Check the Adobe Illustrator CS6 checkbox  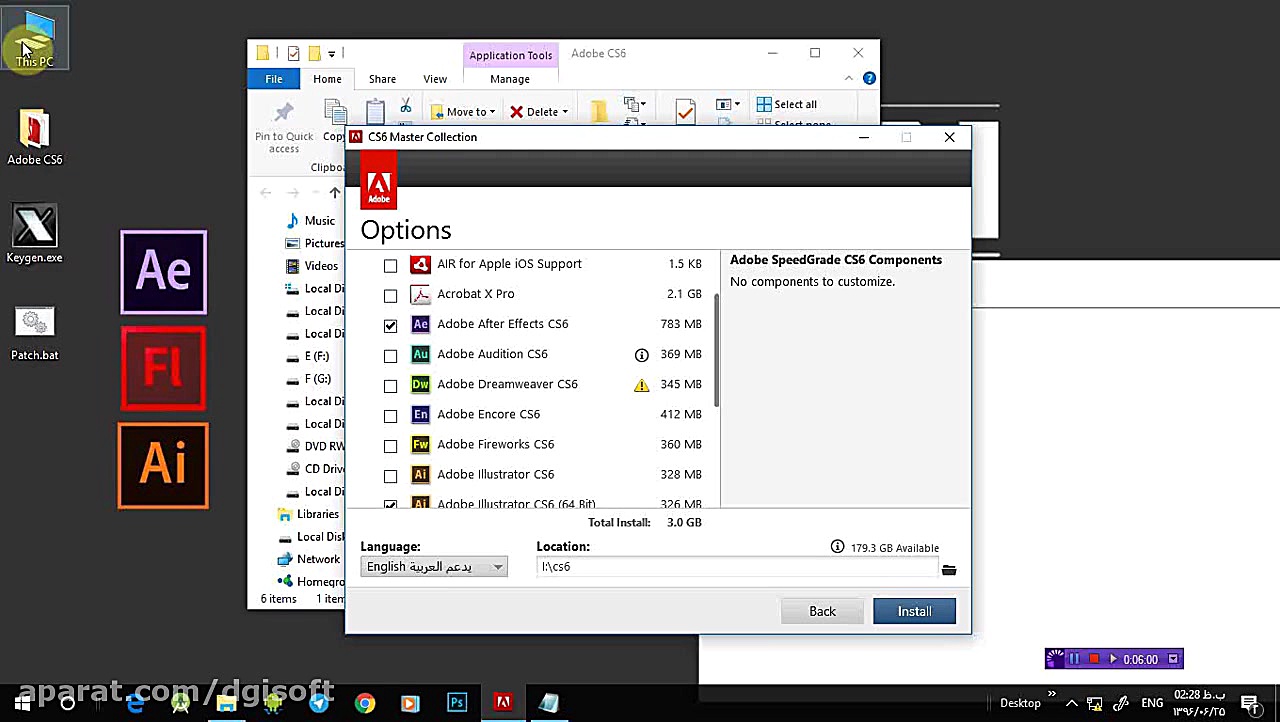pyautogui.click(x=390, y=475)
